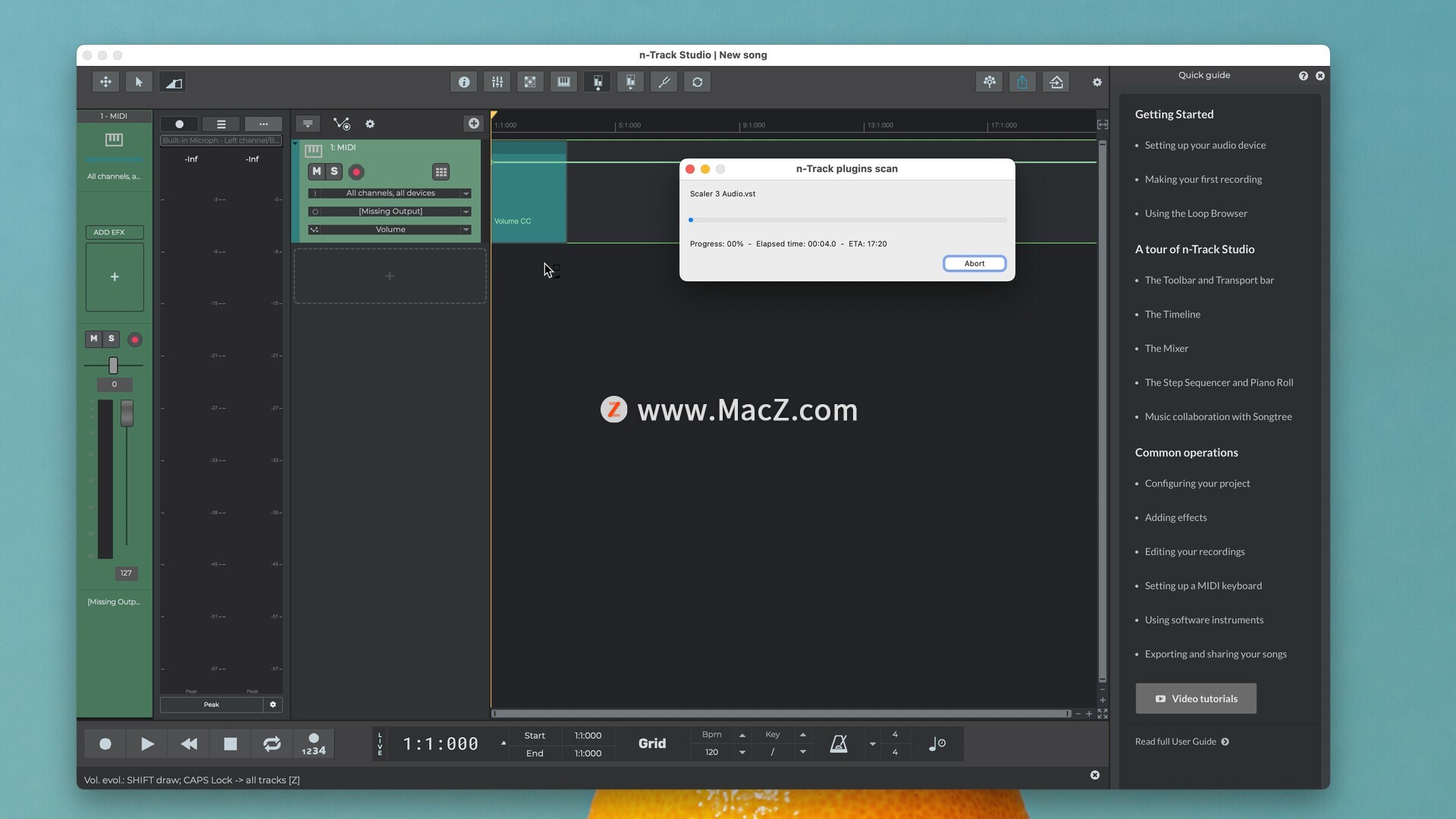
Task: Select the arrow pointer tool
Action: tap(139, 82)
